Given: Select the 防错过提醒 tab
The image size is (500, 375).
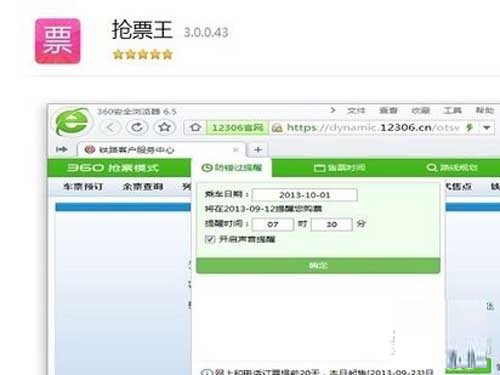Looking at the screenshot, I should [232, 168].
